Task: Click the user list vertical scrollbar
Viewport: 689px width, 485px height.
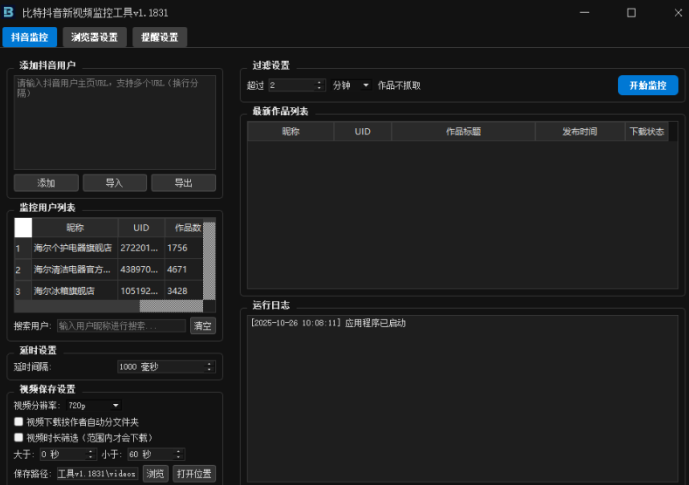Action: pyautogui.click(x=209, y=261)
